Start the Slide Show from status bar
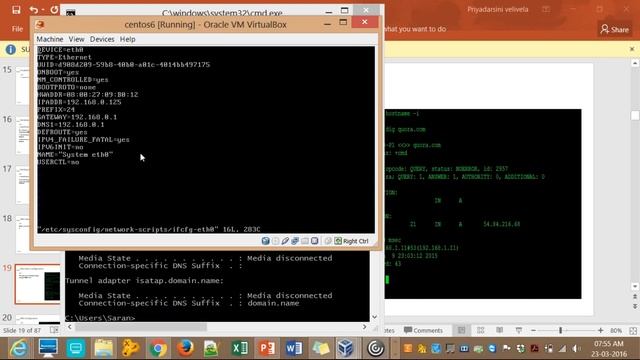This screenshot has width=640, height=360. tap(518, 331)
